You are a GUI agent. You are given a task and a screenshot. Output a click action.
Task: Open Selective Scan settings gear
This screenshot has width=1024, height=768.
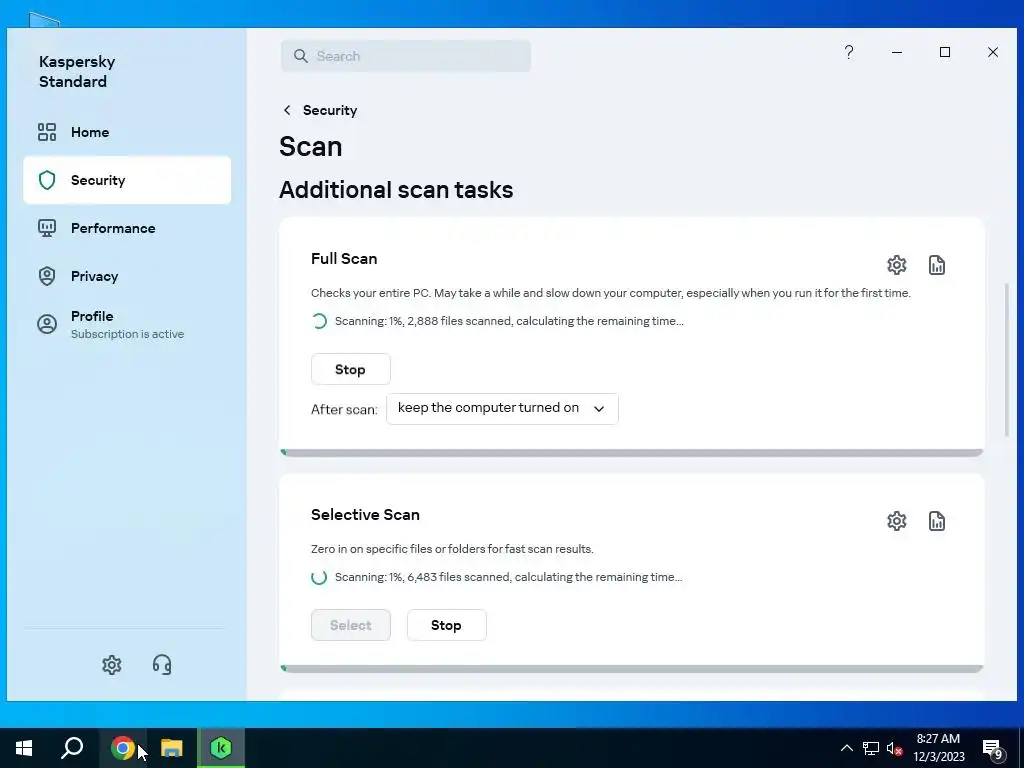pos(897,521)
